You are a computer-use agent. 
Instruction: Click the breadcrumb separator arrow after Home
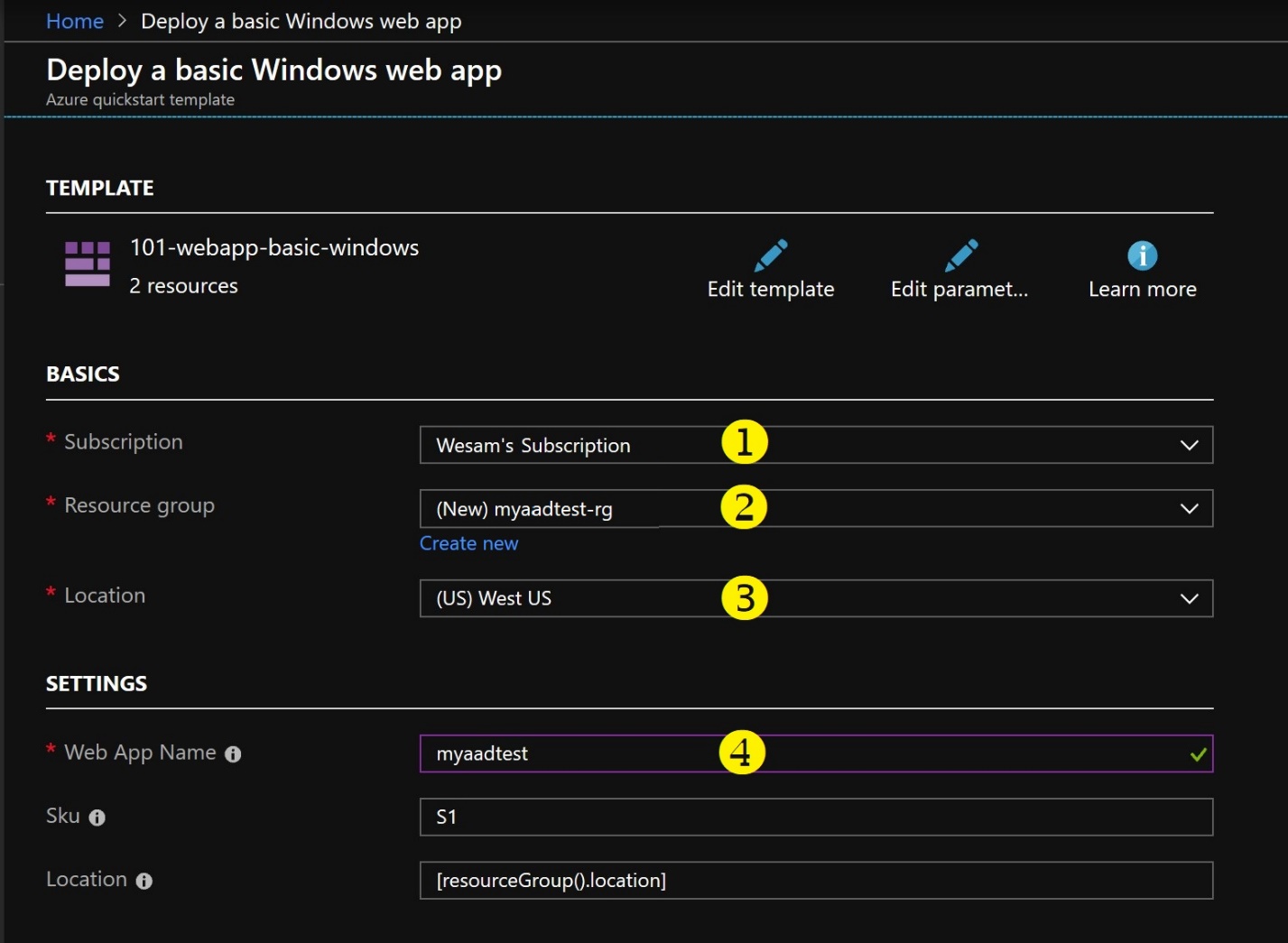click(123, 21)
